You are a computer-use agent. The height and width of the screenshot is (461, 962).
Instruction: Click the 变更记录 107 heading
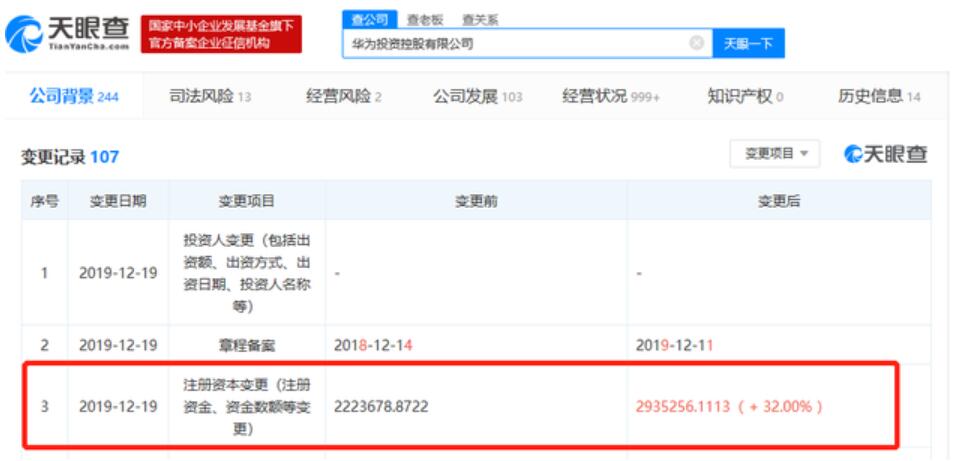point(70,157)
